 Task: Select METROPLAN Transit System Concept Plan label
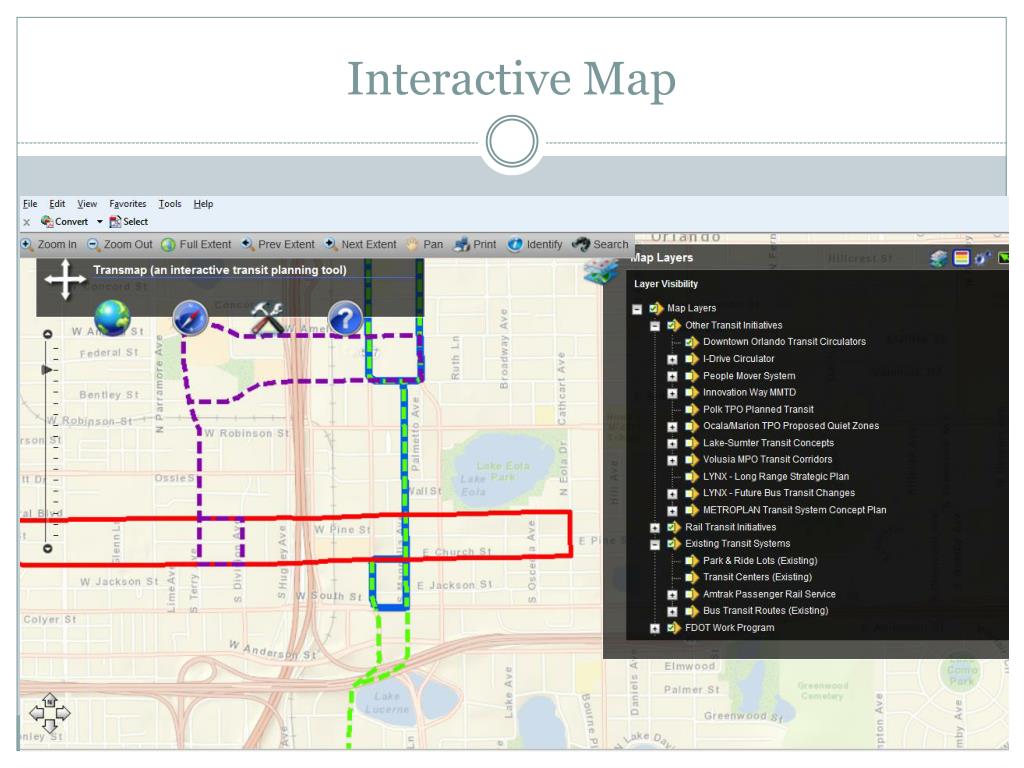(x=794, y=509)
